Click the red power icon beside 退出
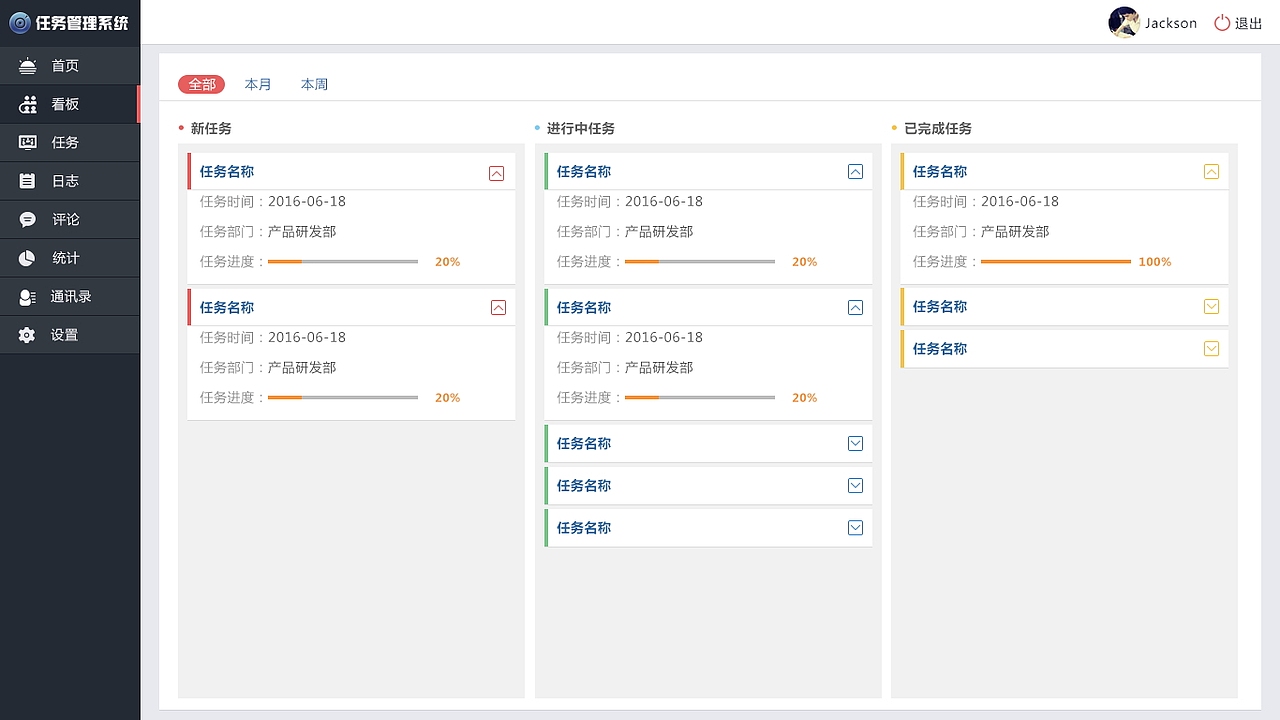The image size is (1280, 720). 1222,23
